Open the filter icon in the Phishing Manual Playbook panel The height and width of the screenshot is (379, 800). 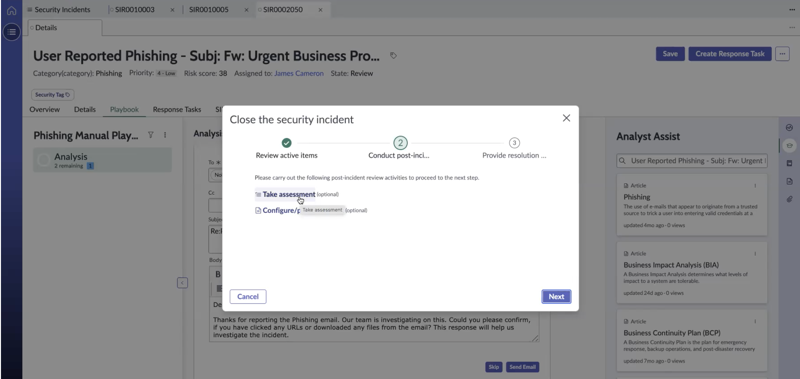(151, 135)
